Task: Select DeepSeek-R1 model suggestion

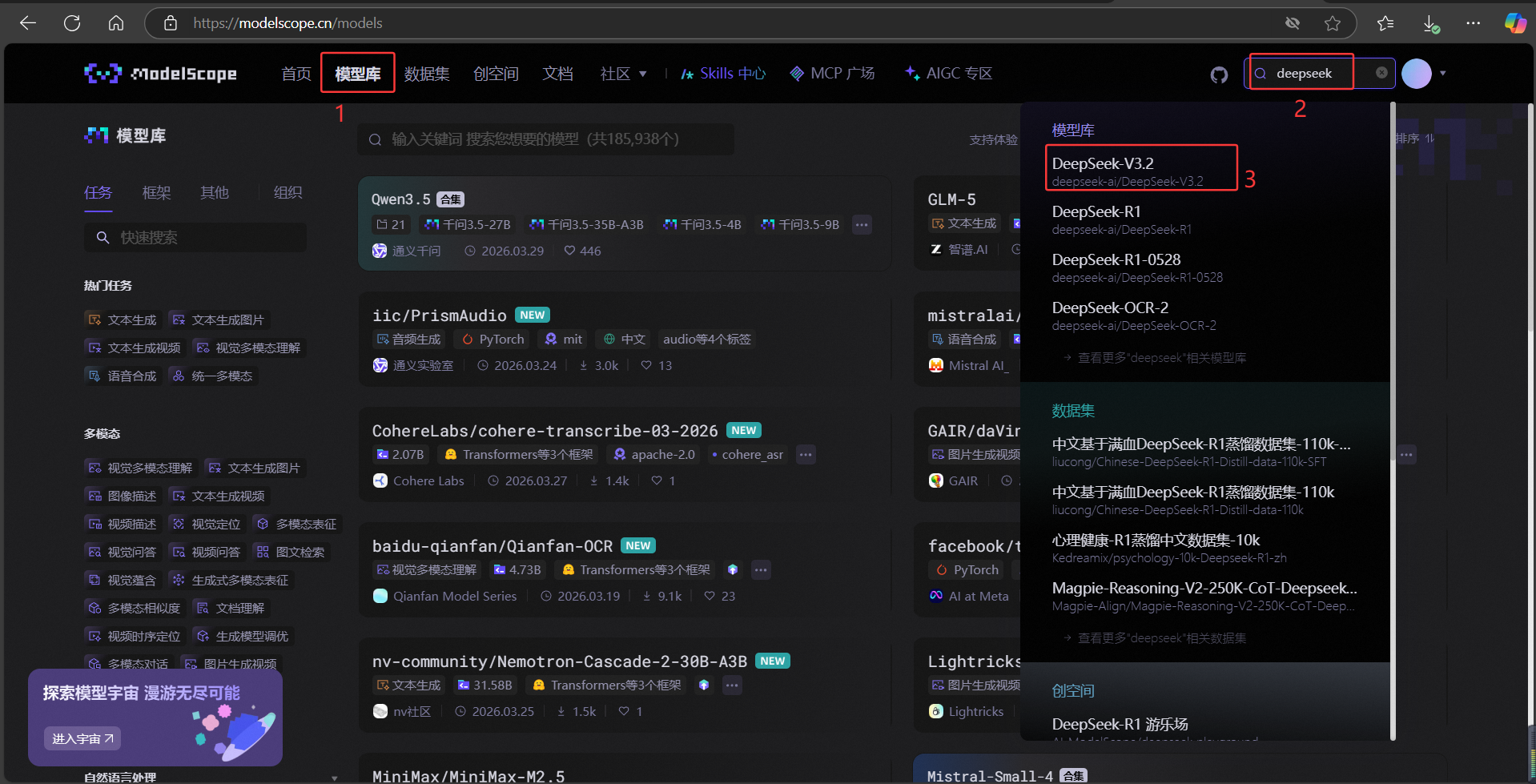Action: tap(1121, 219)
